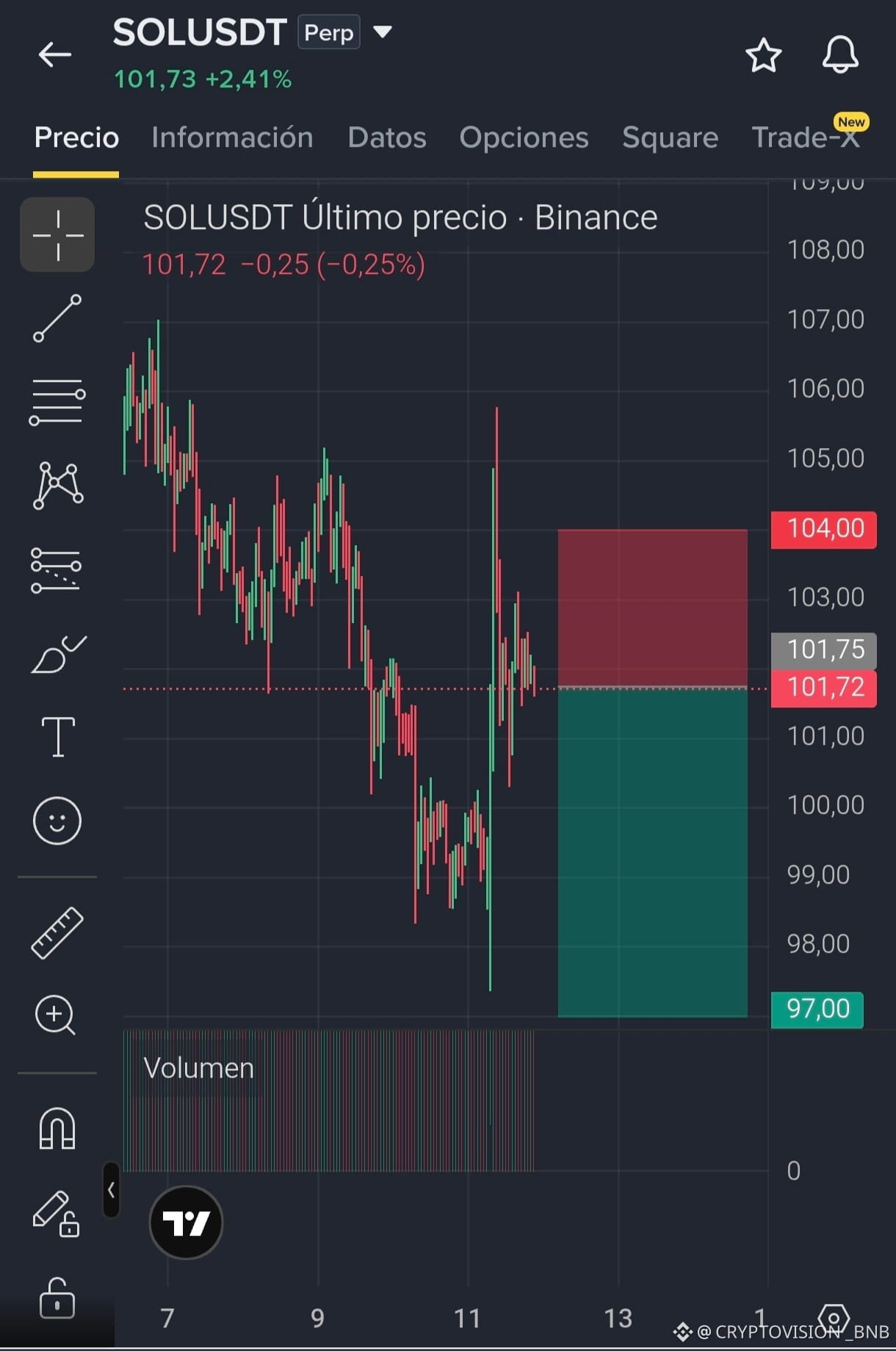896x1351 pixels.
Task: Choose the XABCD pattern tool
Action: [57, 485]
